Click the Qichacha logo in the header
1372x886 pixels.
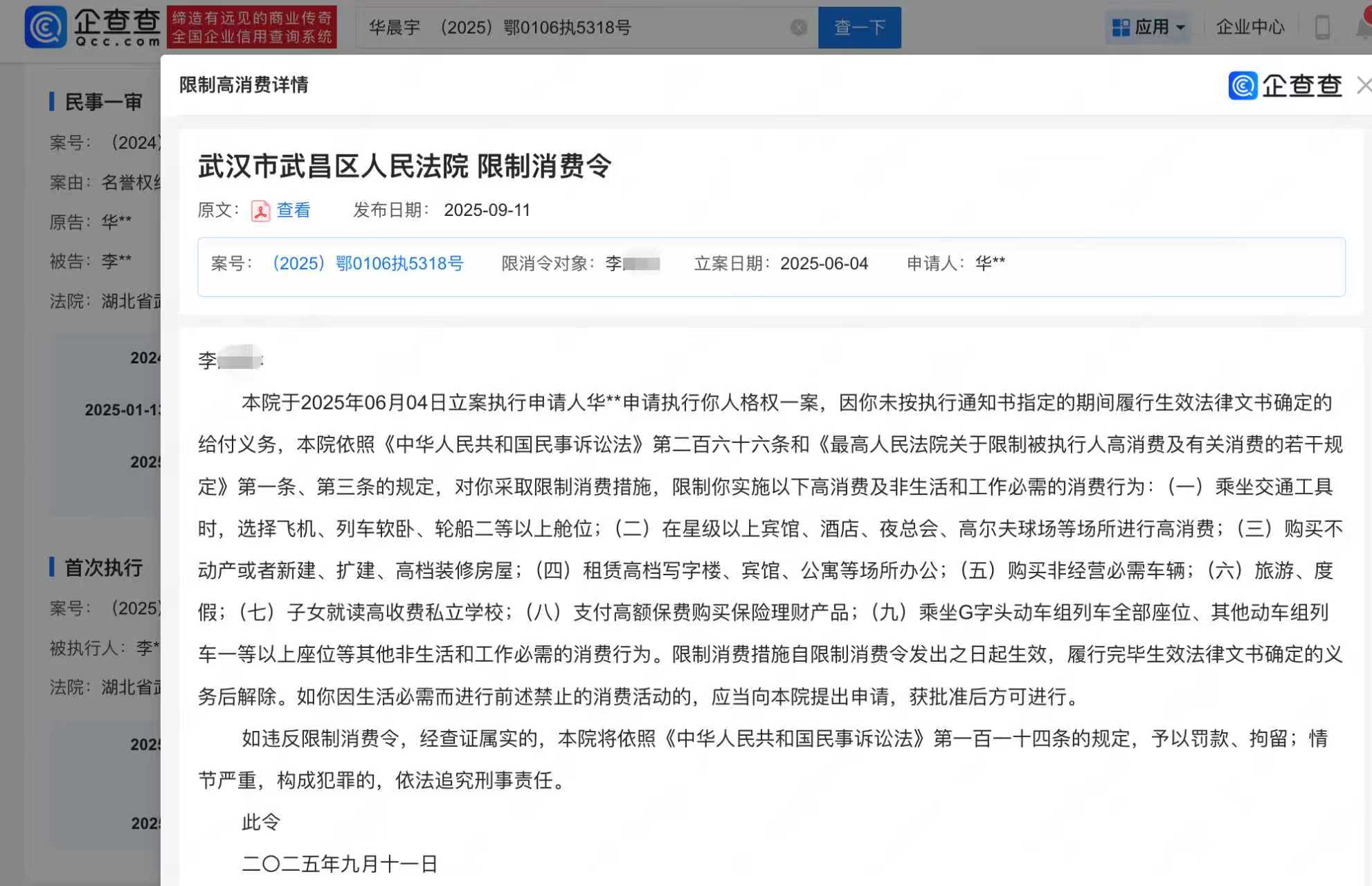93,28
